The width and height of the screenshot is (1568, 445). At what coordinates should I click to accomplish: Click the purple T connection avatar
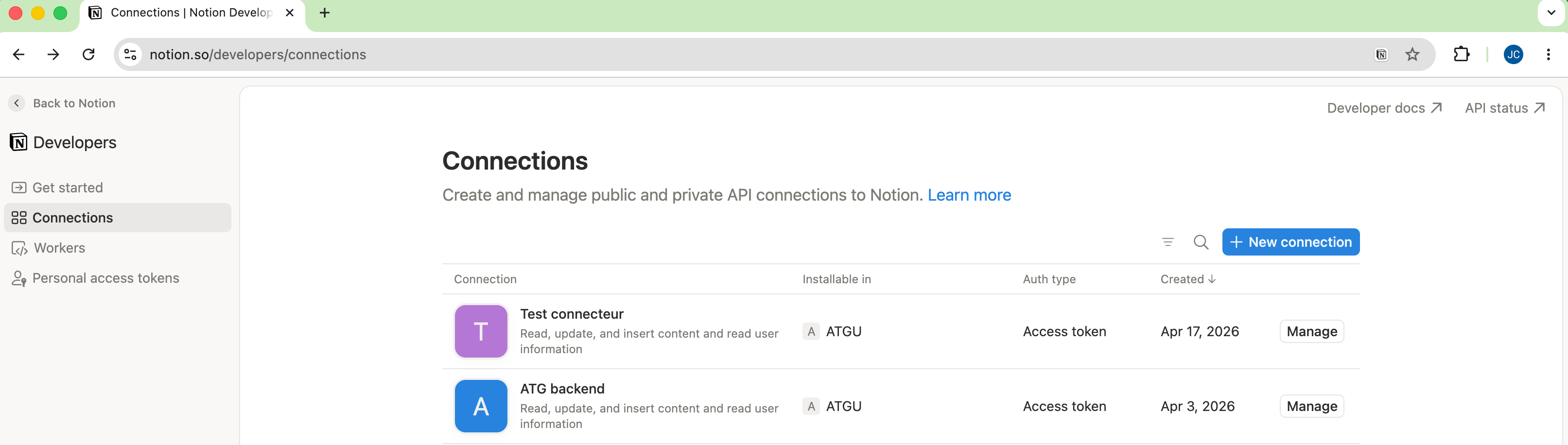tap(481, 332)
